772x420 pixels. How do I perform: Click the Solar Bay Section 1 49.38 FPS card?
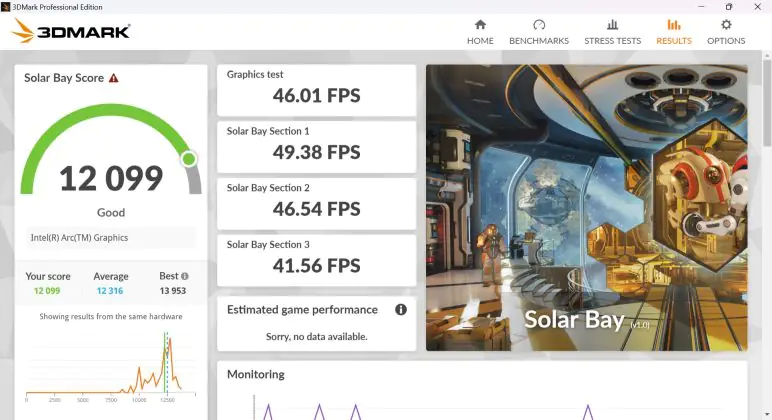[317, 147]
